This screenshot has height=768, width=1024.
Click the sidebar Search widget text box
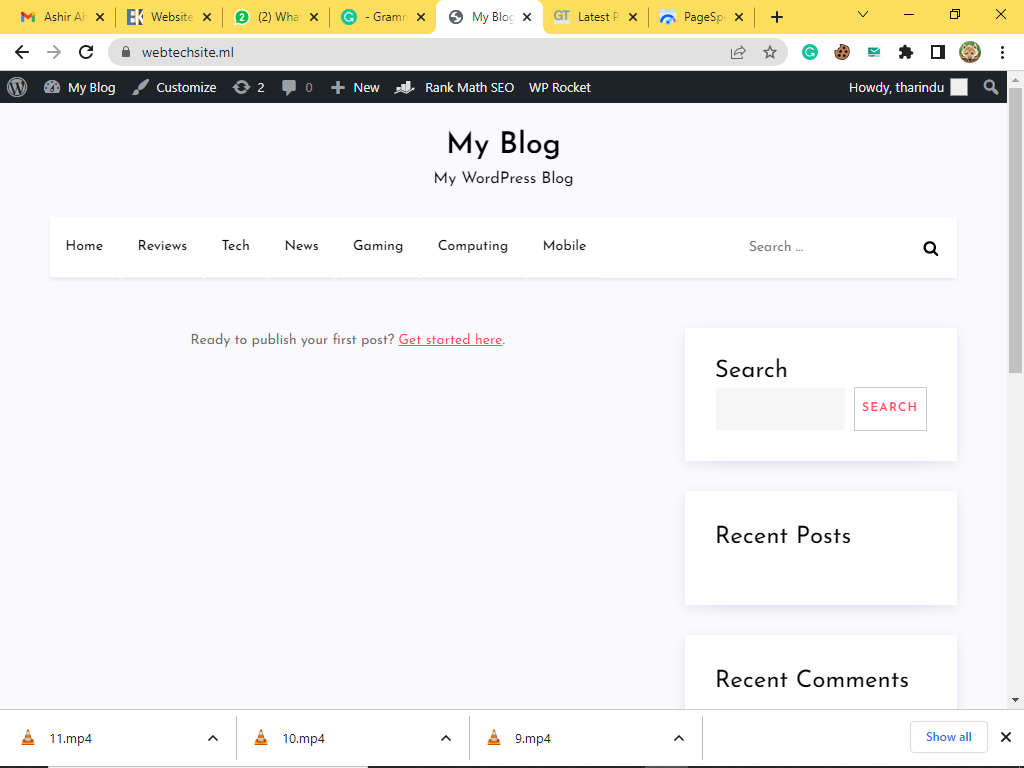click(780, 409)
